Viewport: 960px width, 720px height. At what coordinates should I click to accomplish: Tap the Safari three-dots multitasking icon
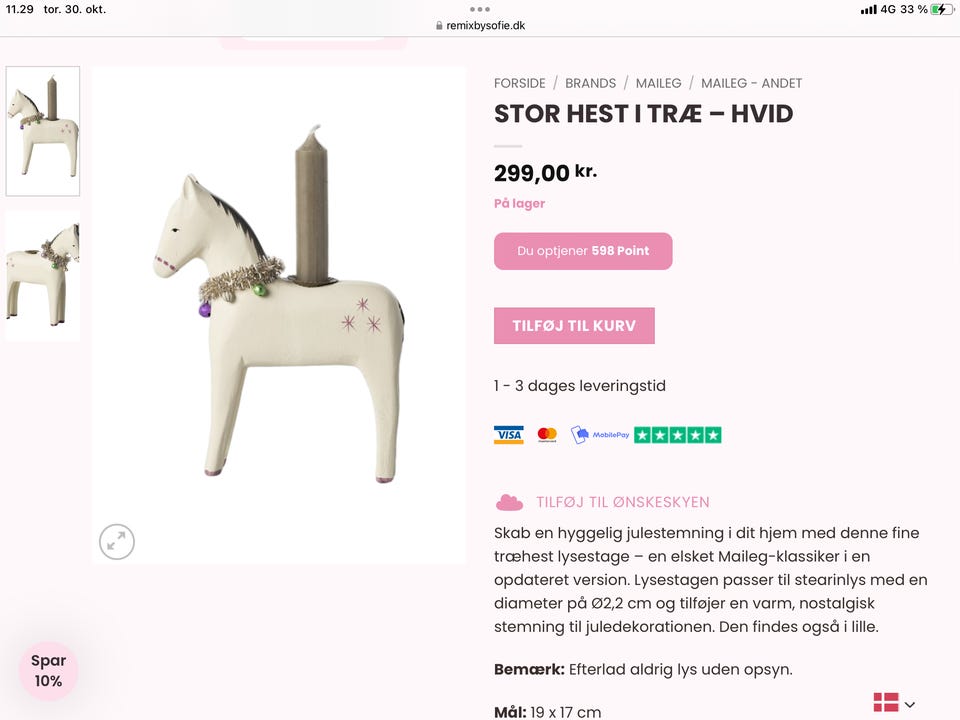[x=479, y=9]
